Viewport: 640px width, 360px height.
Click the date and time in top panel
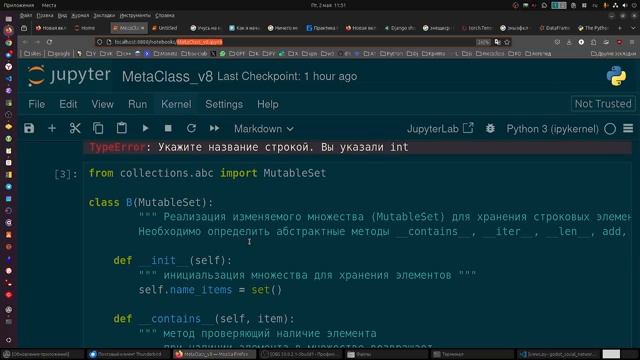click(x=328, y=5)
